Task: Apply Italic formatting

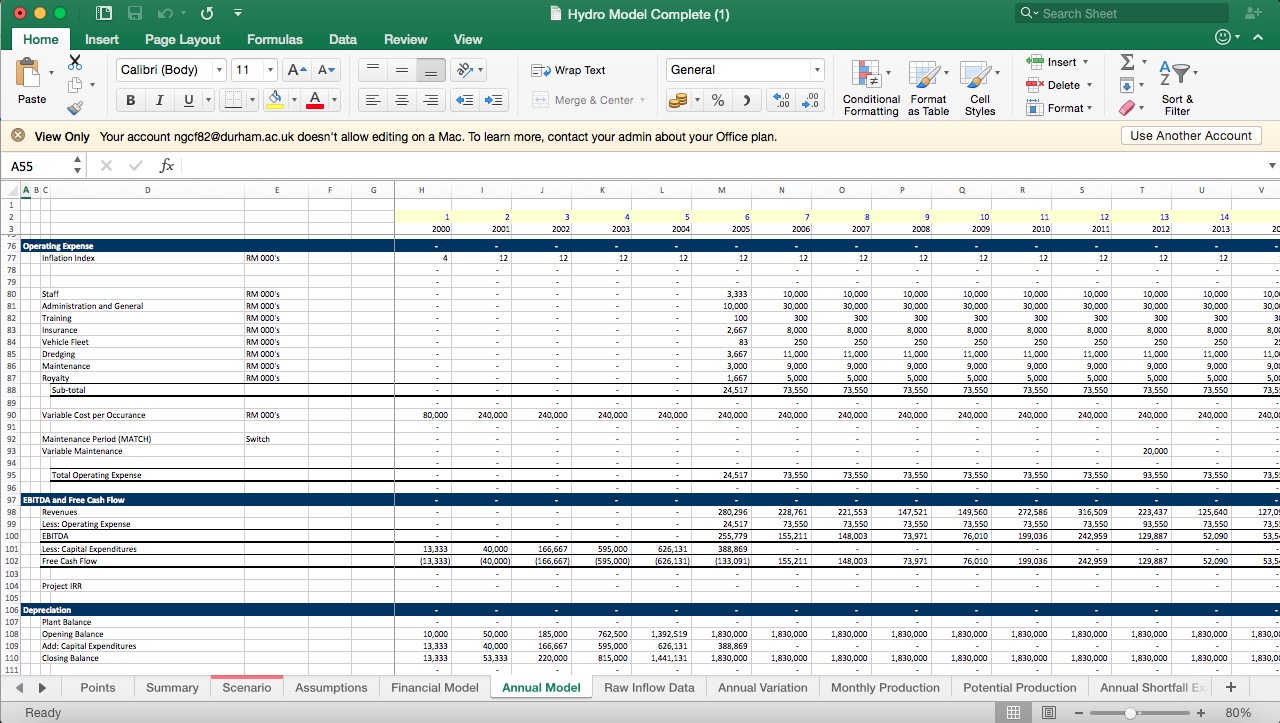Action: click(158, 100)
